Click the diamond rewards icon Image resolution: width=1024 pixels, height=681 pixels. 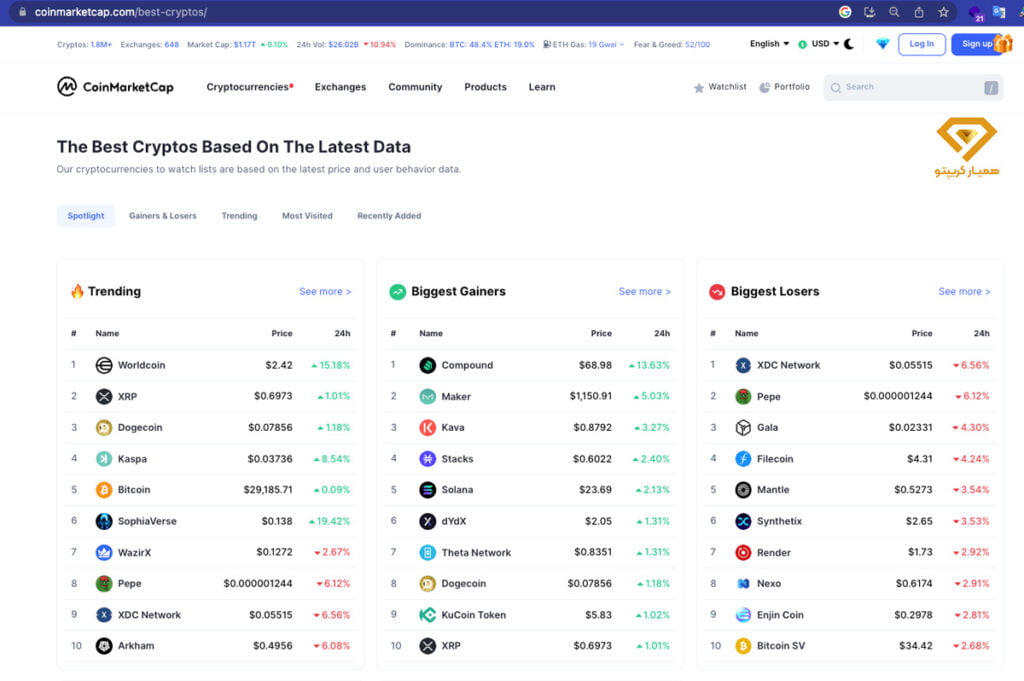click(x=882, y=44)
